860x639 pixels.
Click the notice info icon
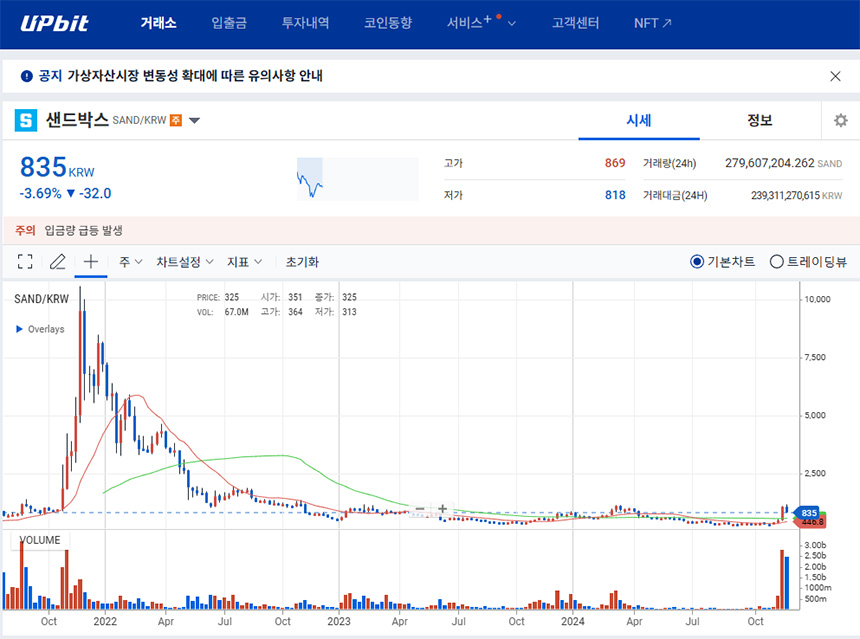tap(23, 75)
